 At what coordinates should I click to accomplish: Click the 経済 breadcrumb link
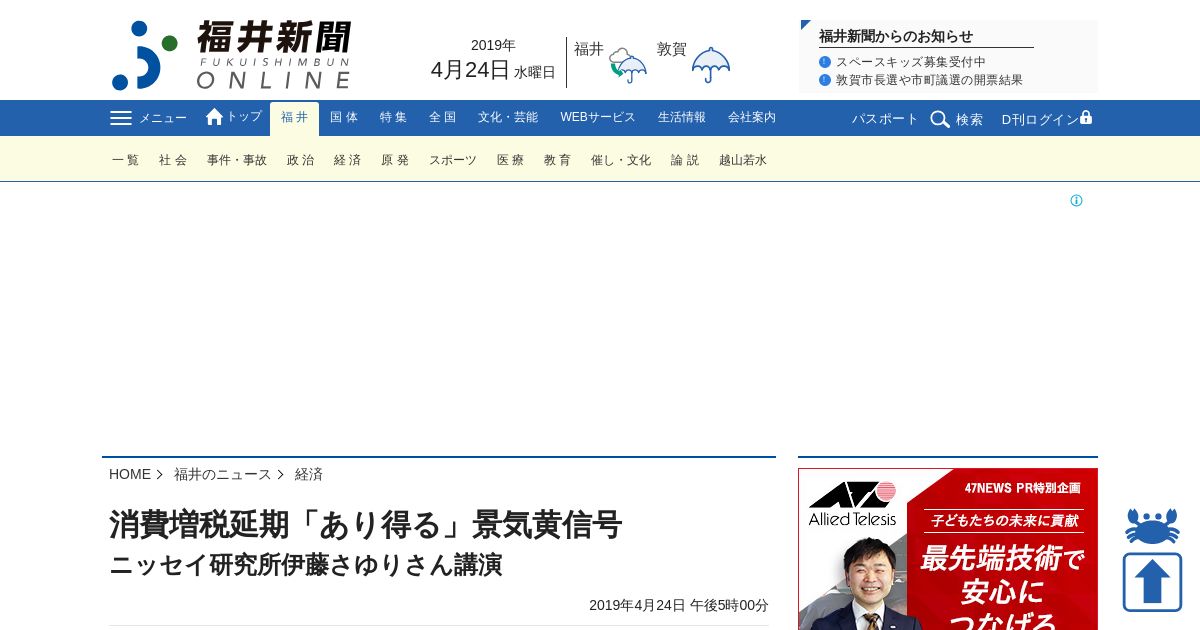(309, 474)
